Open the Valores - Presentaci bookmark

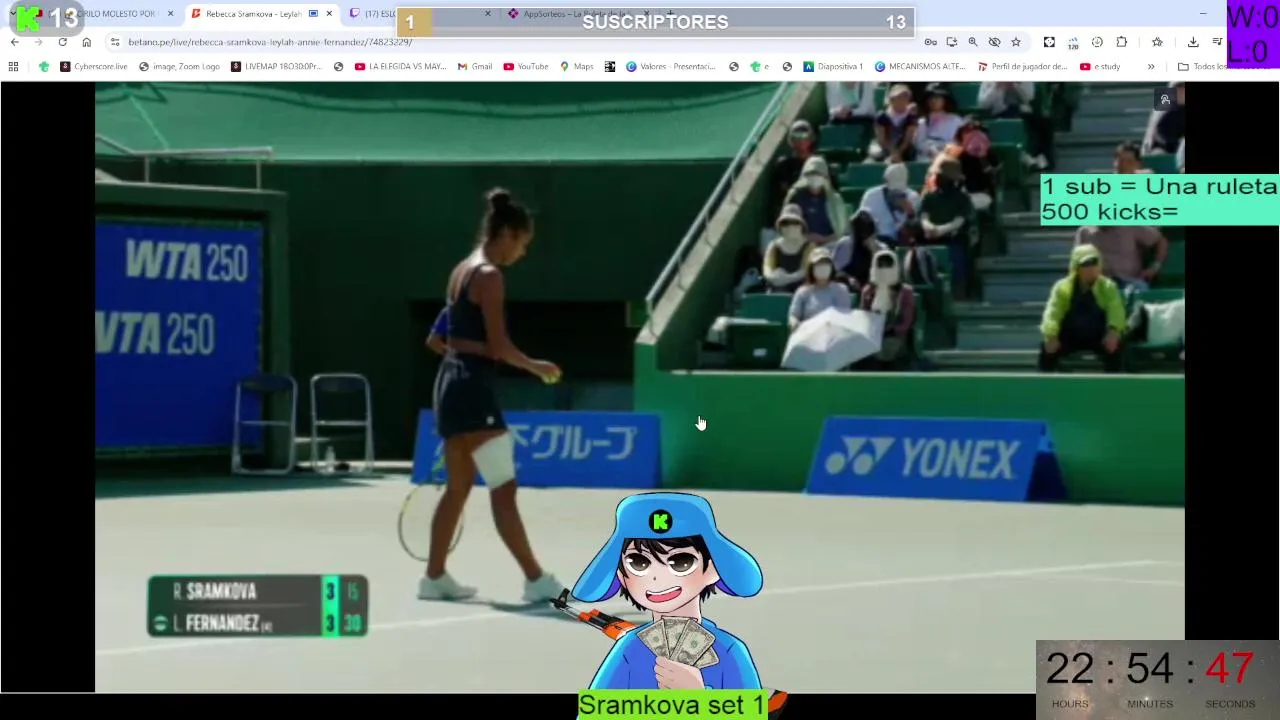click(670, 66)
